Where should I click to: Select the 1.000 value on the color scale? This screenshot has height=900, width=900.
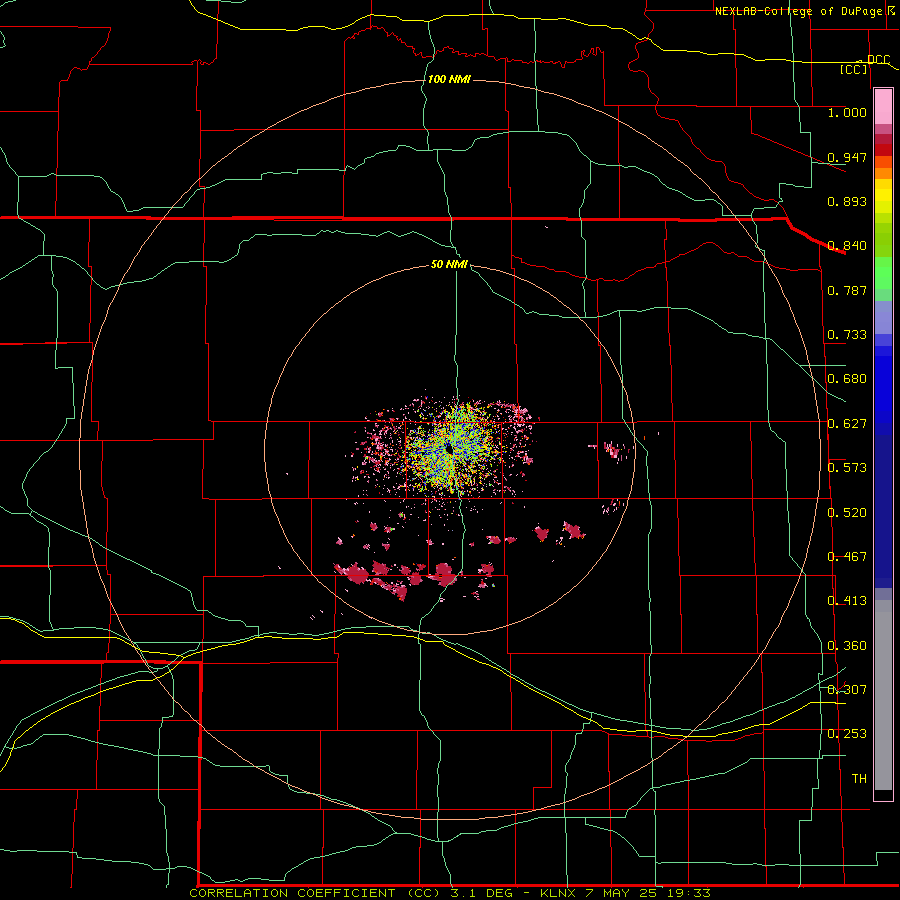(x=847, y=112)
